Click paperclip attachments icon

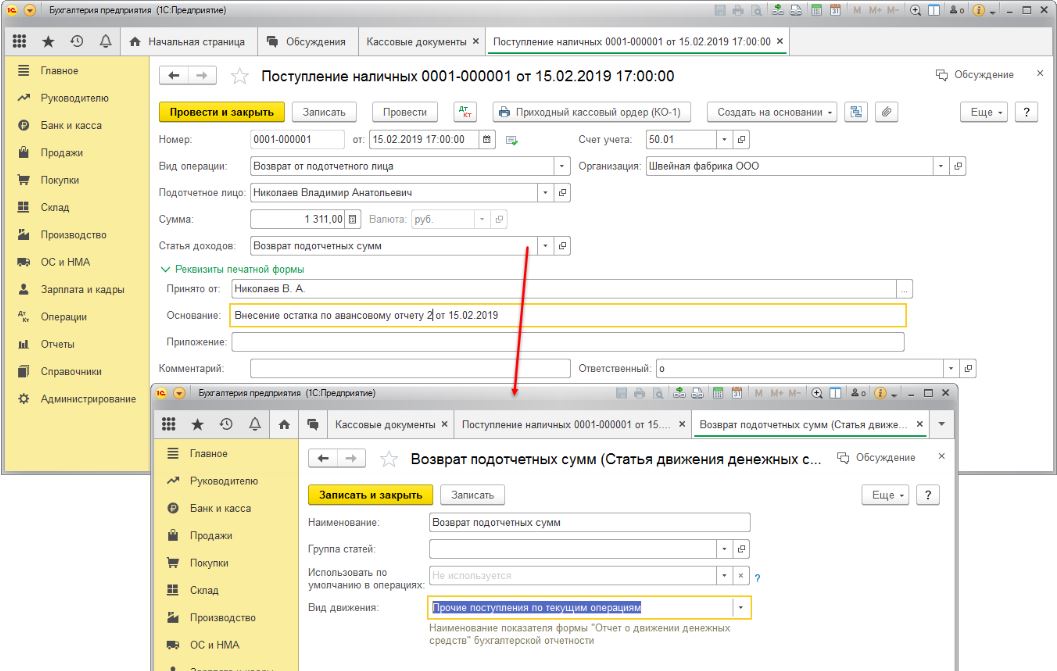887,112
